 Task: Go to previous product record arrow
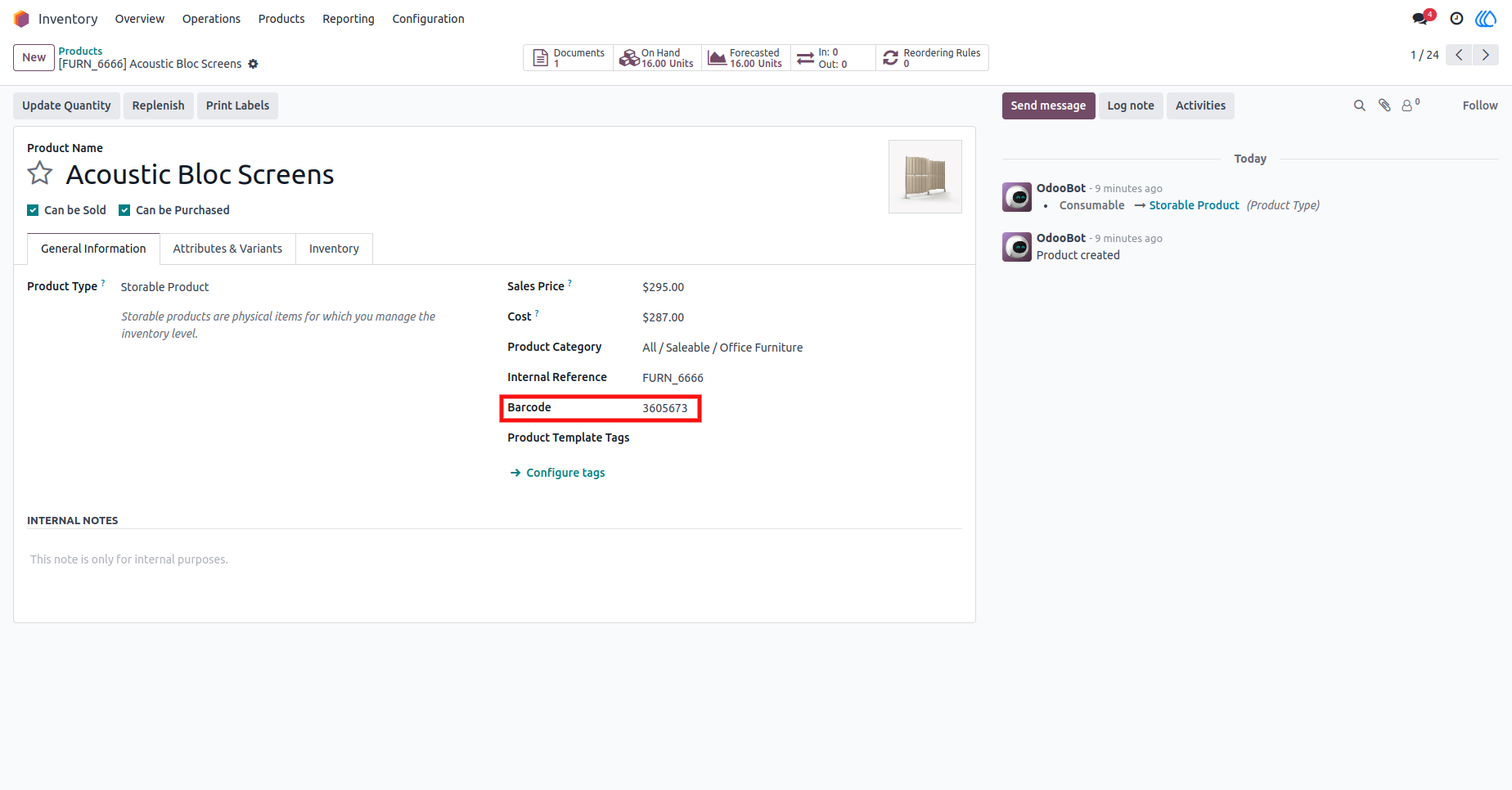[x=1459, y=55]
